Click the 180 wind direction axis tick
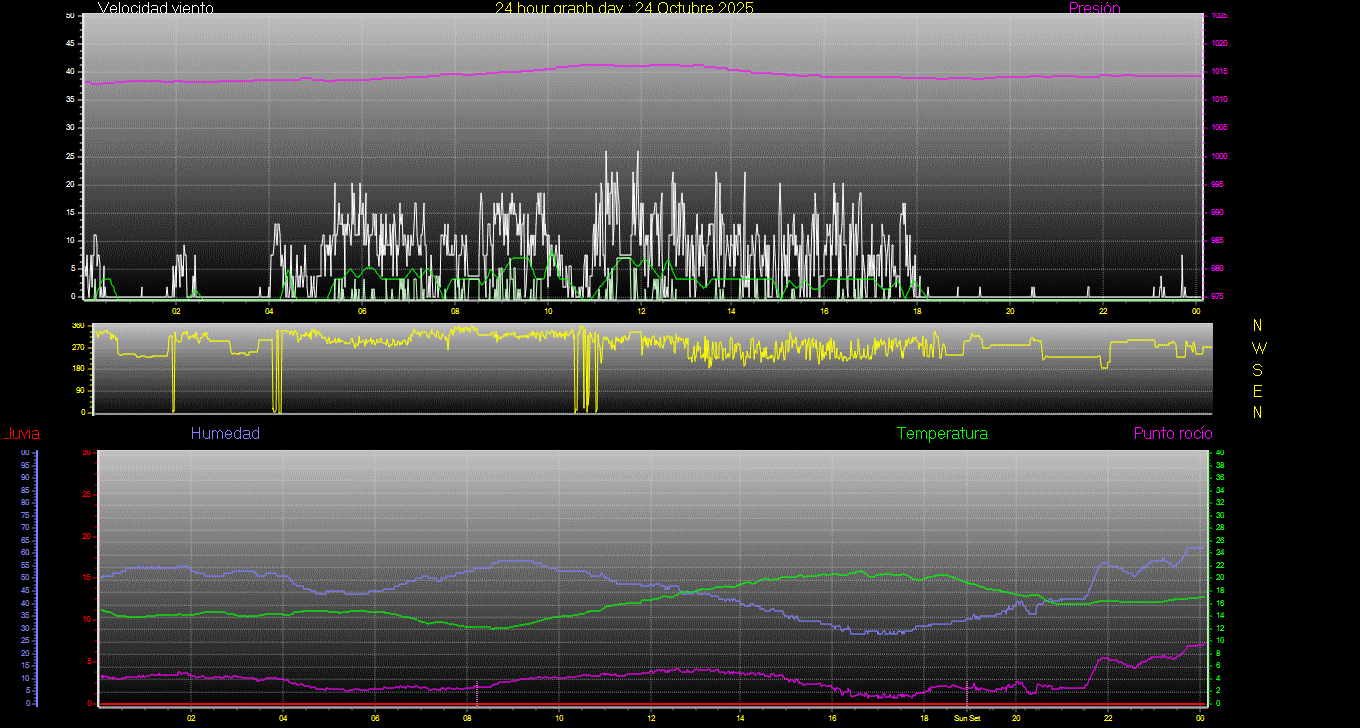Viewport: 1360px width, 728px height. tap(77, 369)
